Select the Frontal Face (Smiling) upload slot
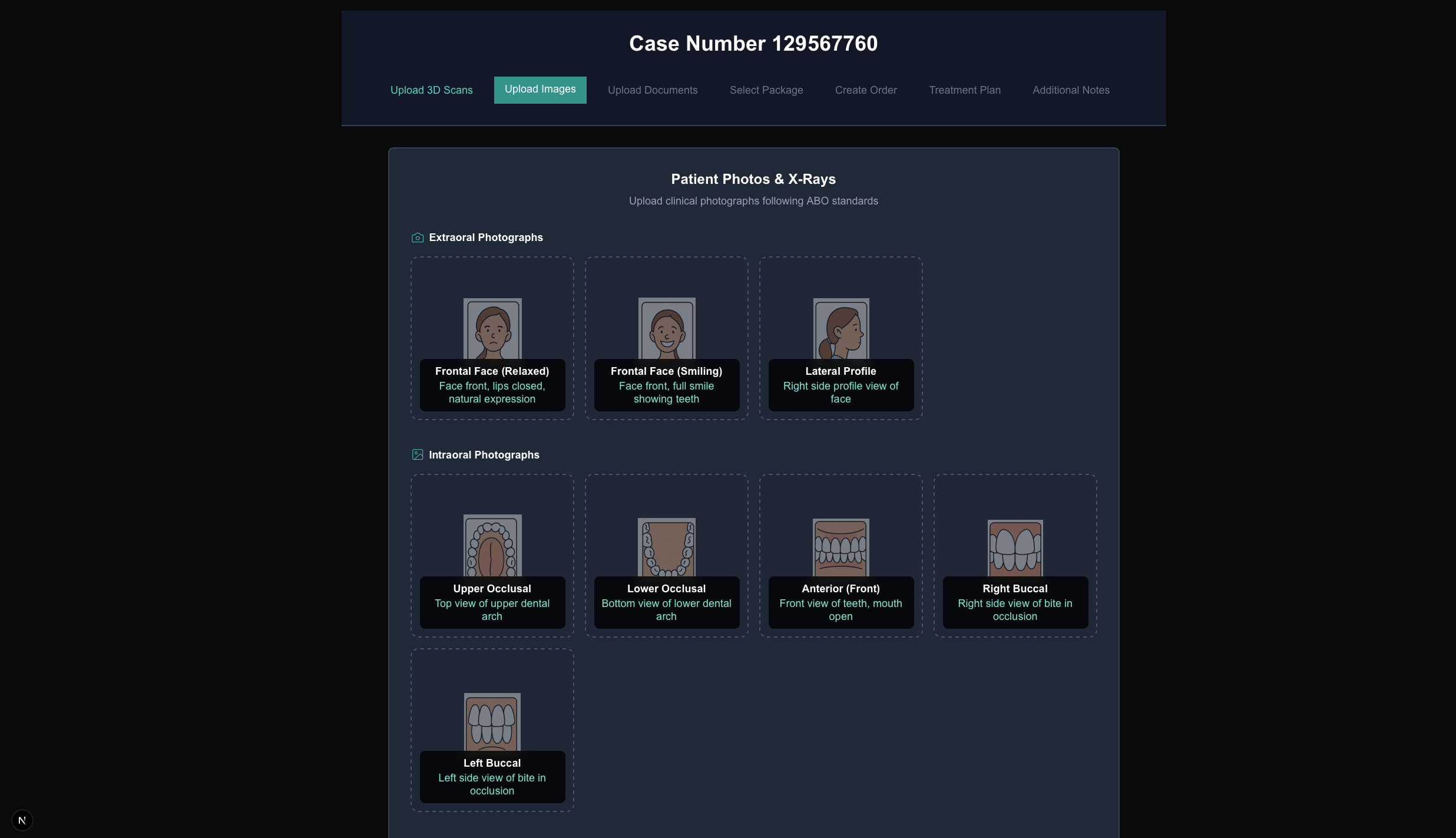The width and height of the screenshot is (1456, 838). [666, 338]
